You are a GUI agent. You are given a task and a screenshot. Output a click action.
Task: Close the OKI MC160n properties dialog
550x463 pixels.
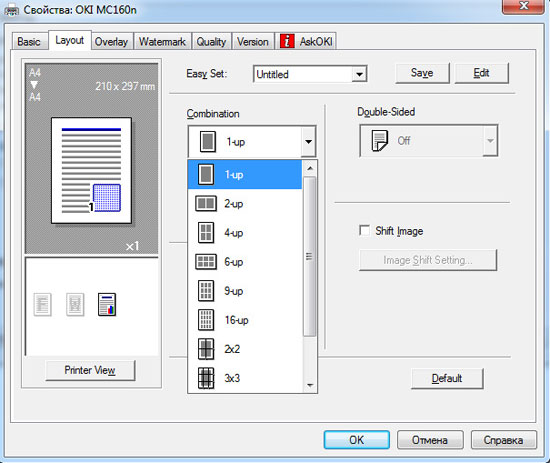(x=523, y=6)
